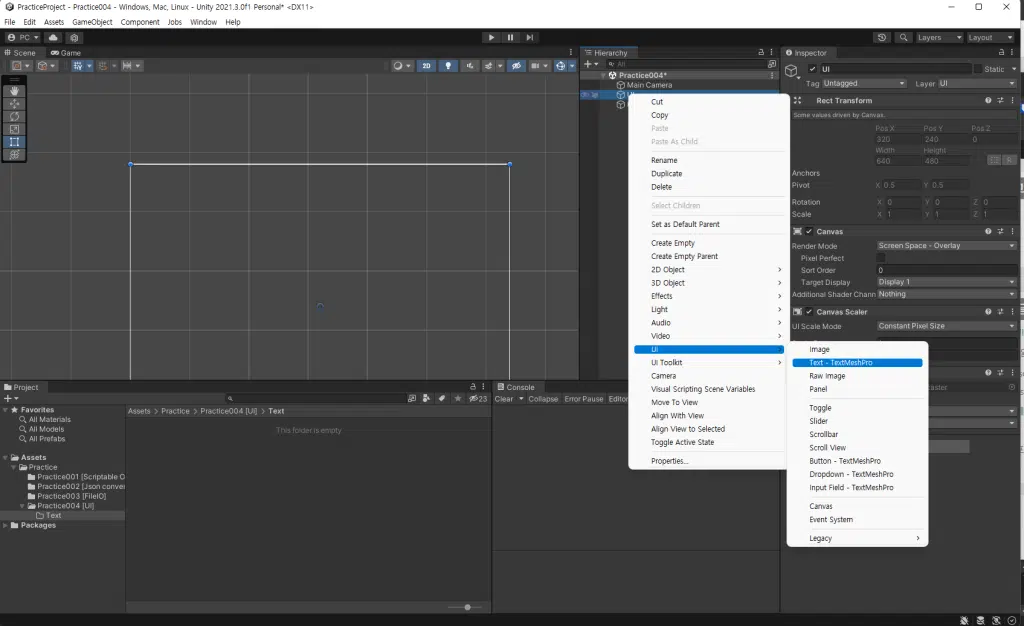This screenshot has width=1024, height=626.
Task: Click Collapse button in Console
Action: point(543,399)
